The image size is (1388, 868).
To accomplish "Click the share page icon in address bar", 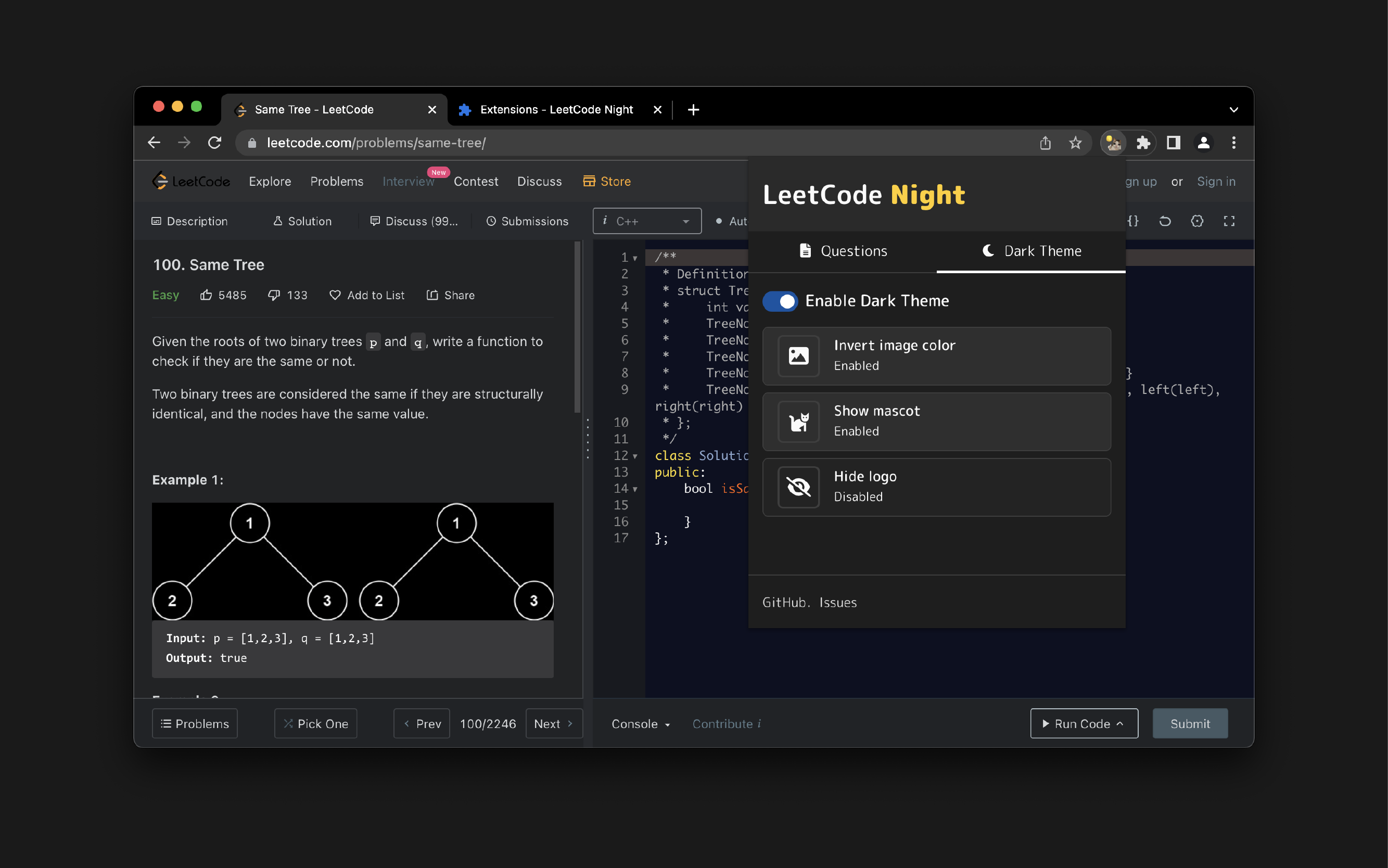I will (x=1046, y=143).
